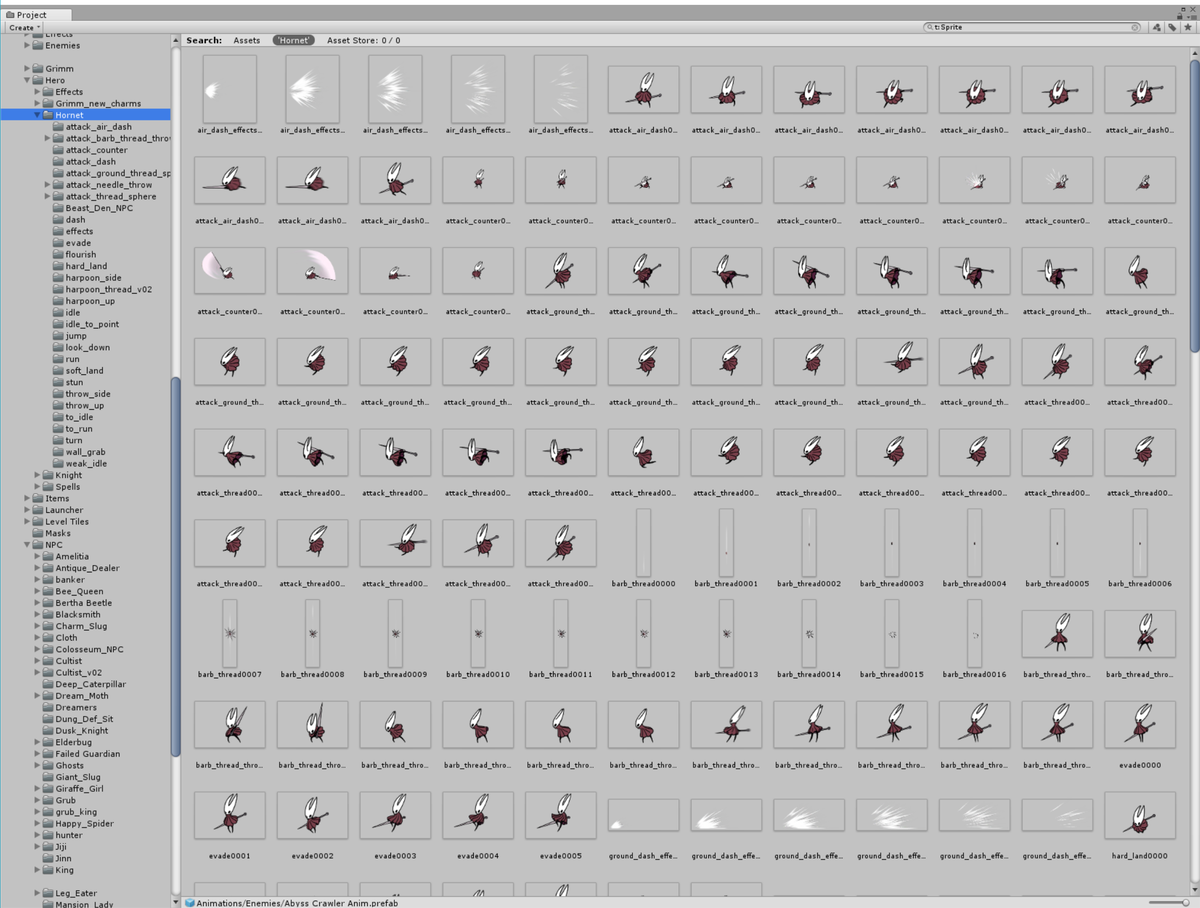The width and height of the screenshot is (1200, 908).
Task: Collapse the NPC folder
Action: [x=27, y=545]
